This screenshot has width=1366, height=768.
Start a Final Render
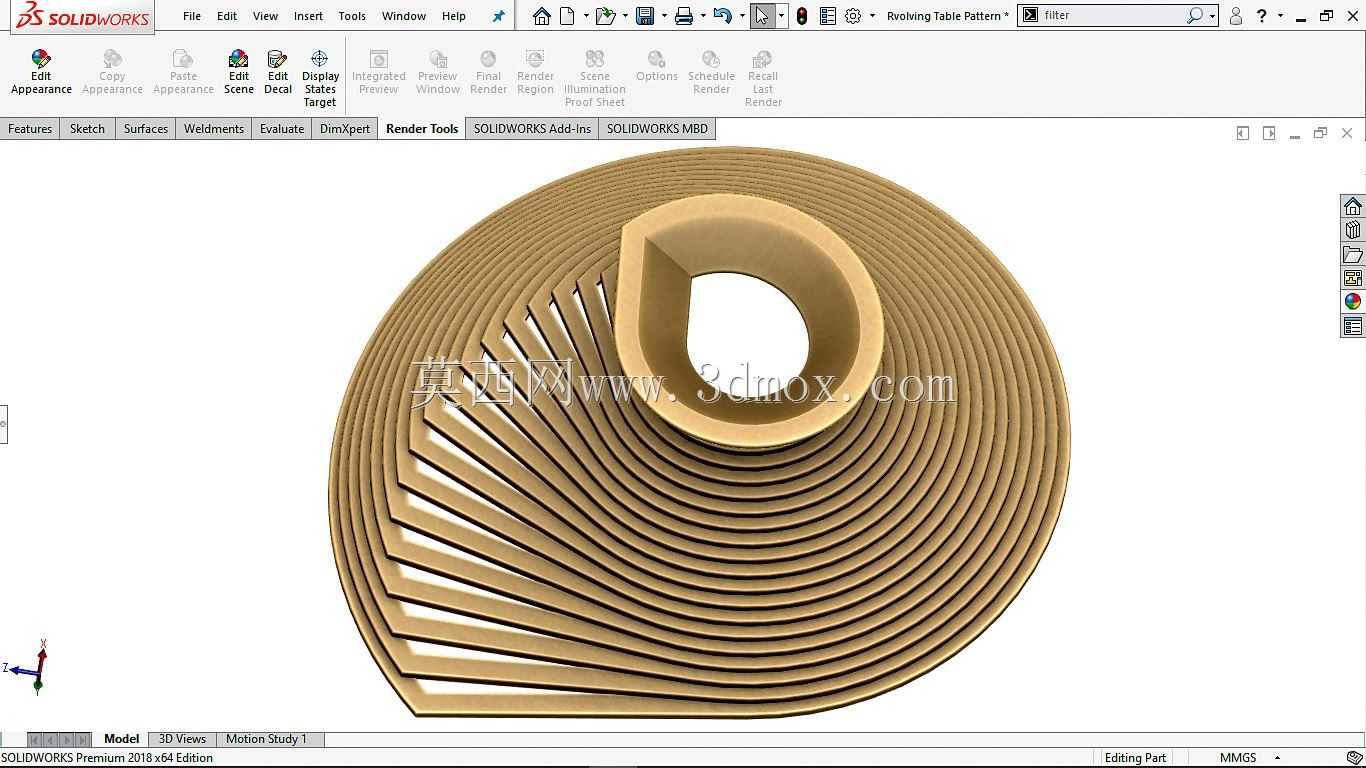488,72
